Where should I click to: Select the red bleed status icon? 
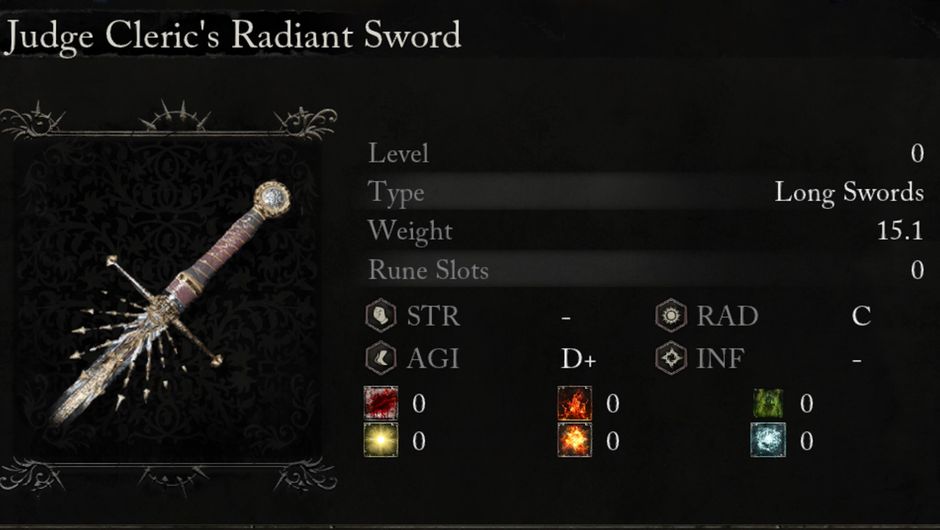[x=381, y=403]
